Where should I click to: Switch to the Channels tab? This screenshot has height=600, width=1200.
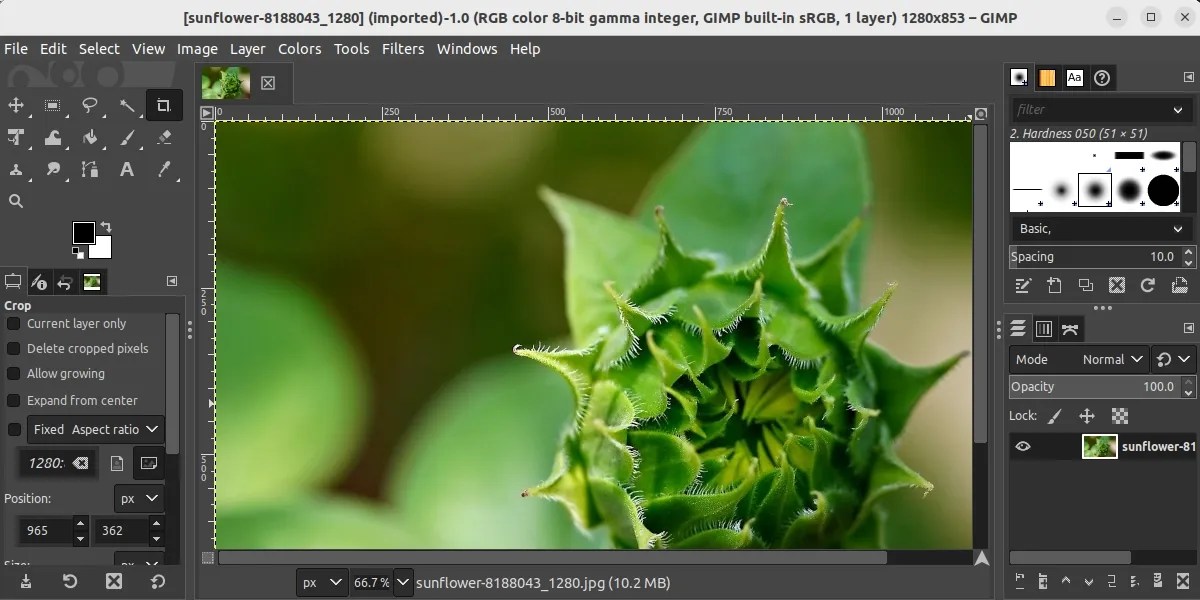[x=1044, y=328]
